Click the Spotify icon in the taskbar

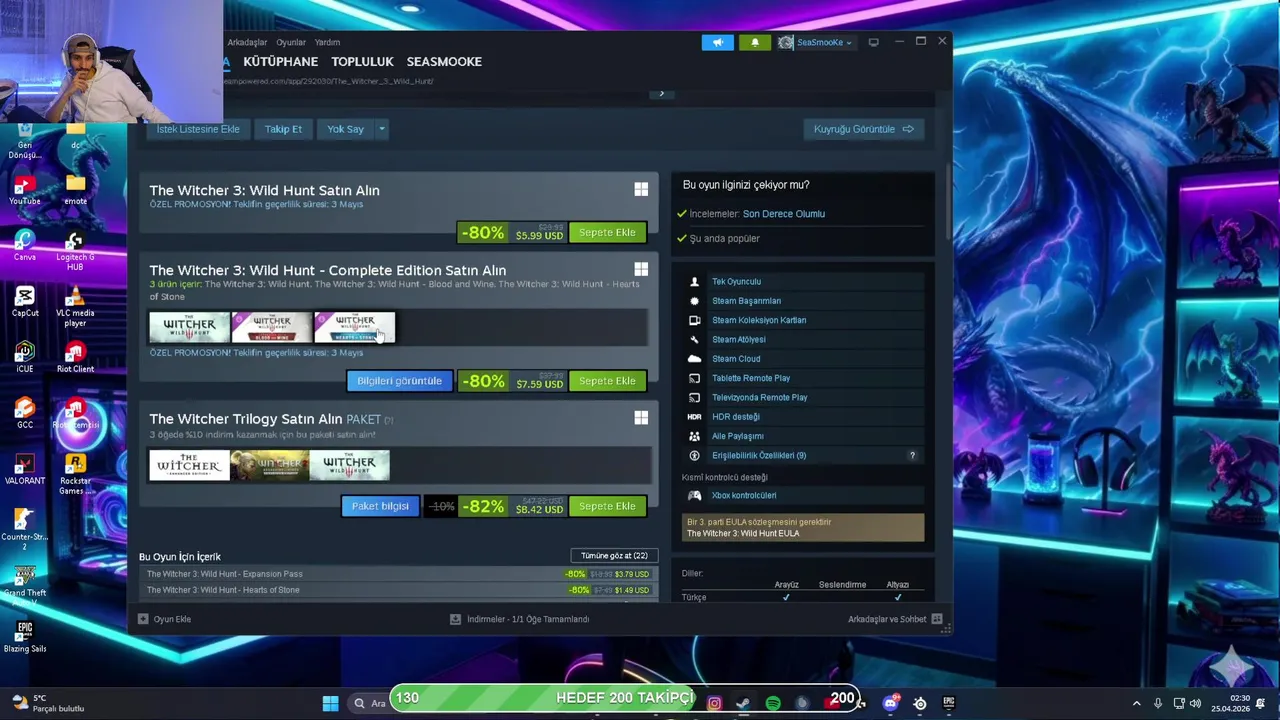click(773, 703)
